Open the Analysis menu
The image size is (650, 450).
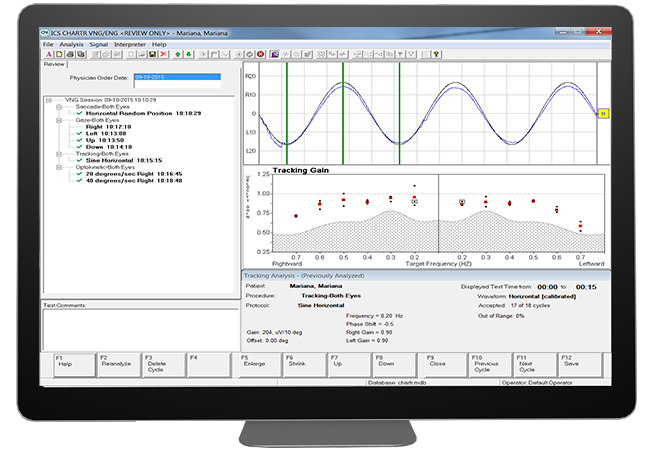pos(71,45)
